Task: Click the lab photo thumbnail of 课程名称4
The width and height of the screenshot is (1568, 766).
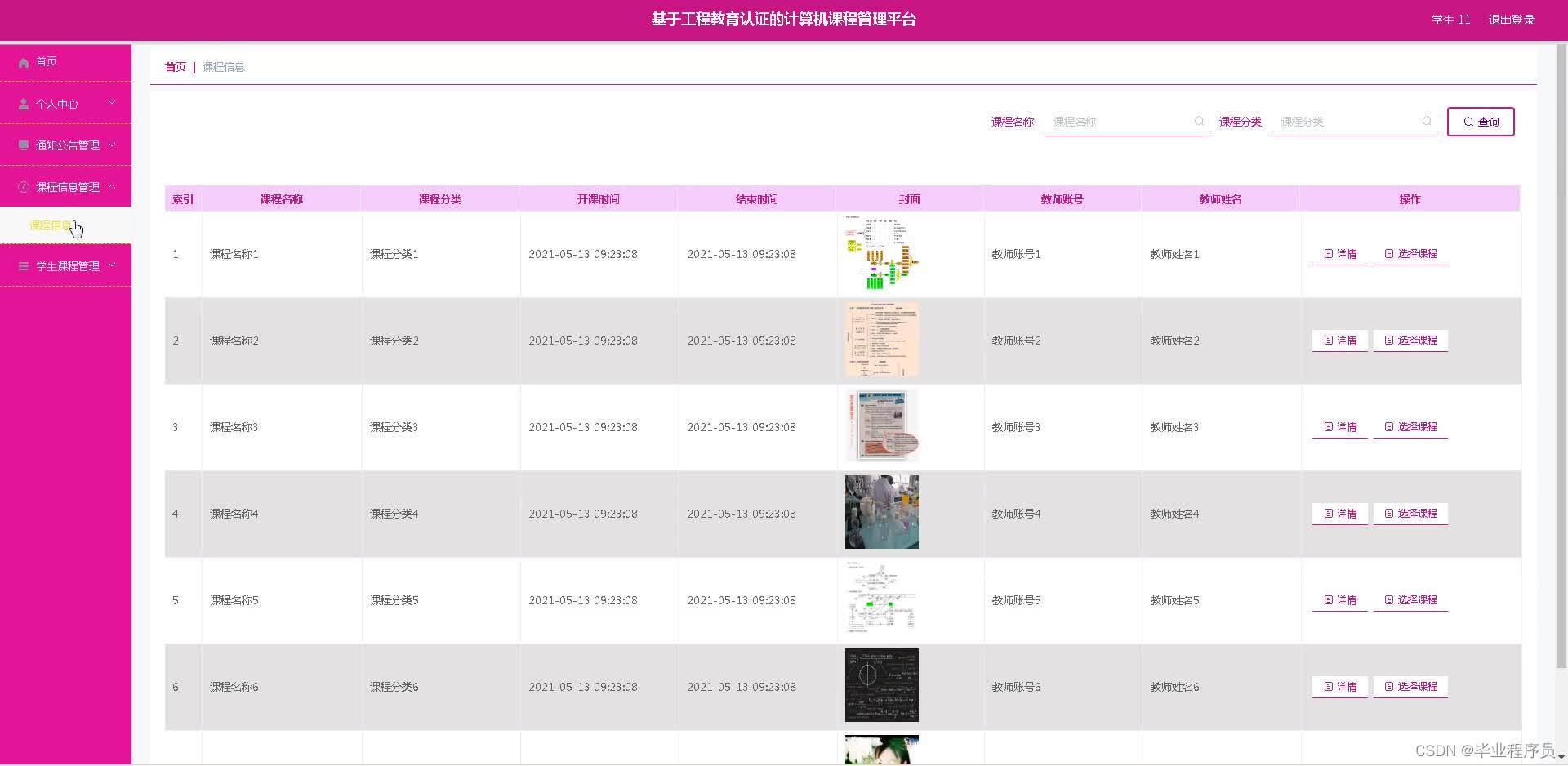Action: (882, 512)
